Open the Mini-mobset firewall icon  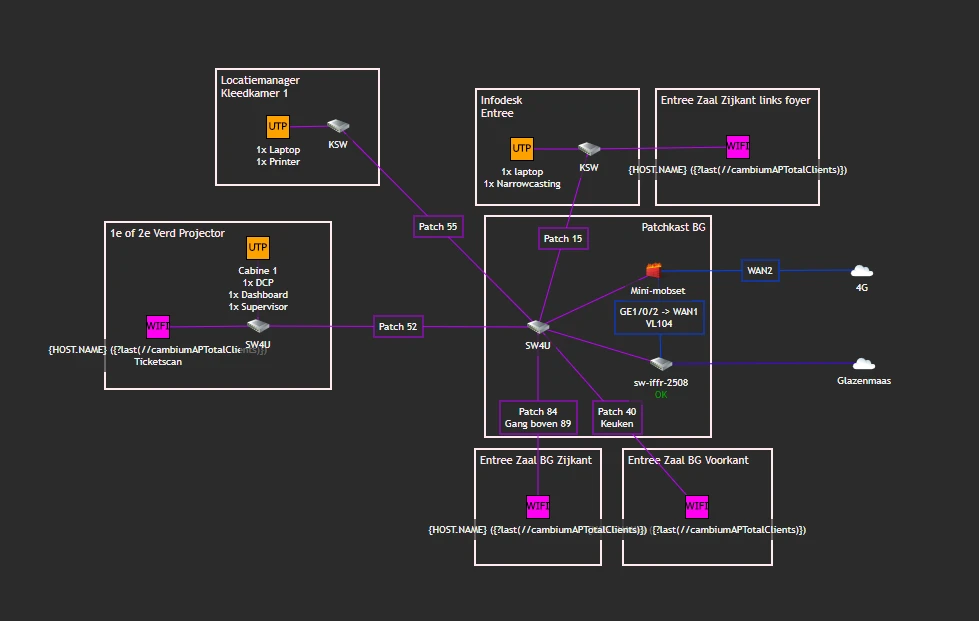click(654, 270)
